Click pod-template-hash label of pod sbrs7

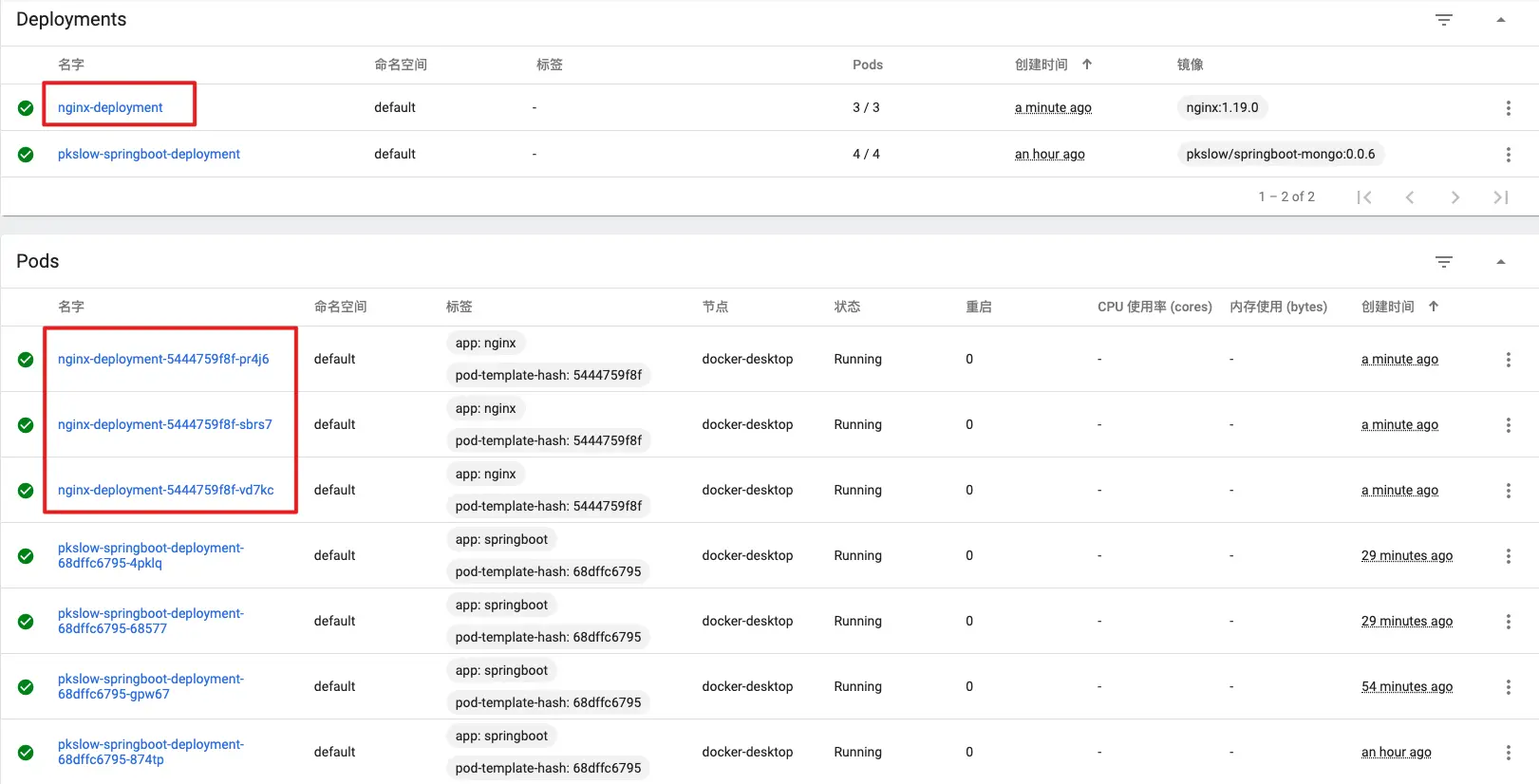pyautogui.click(x=549, y=440)
